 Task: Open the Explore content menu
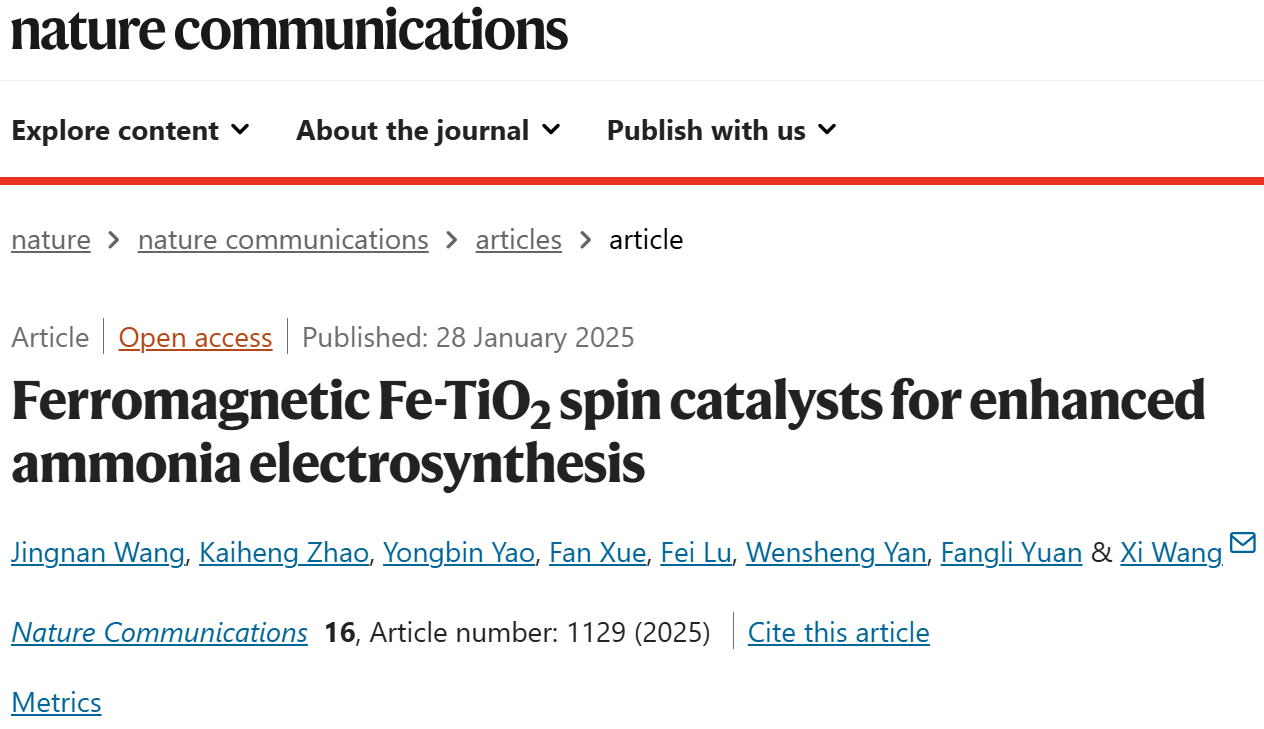pos(131,130)
